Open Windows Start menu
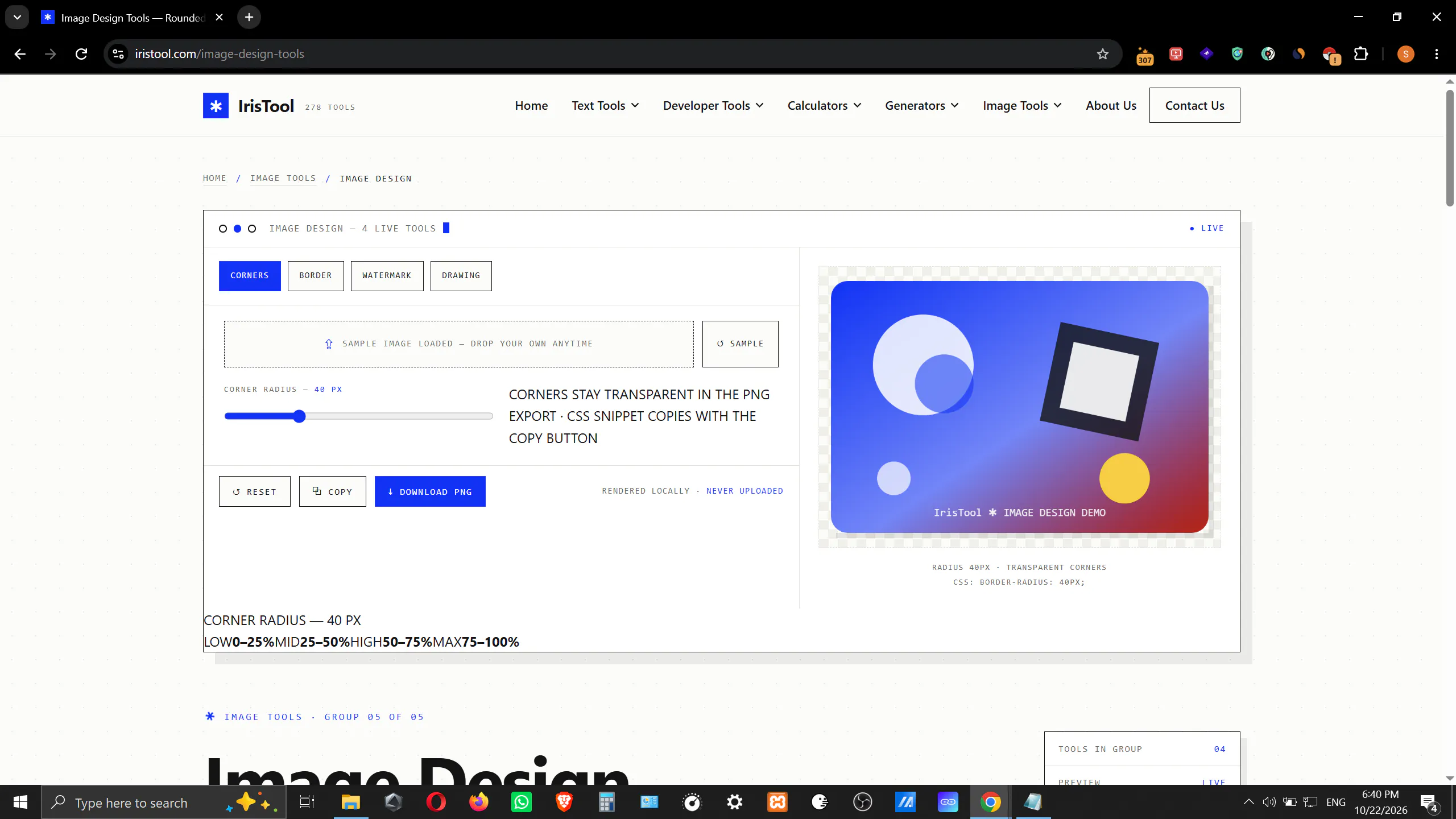 click(x=20, y=803)
